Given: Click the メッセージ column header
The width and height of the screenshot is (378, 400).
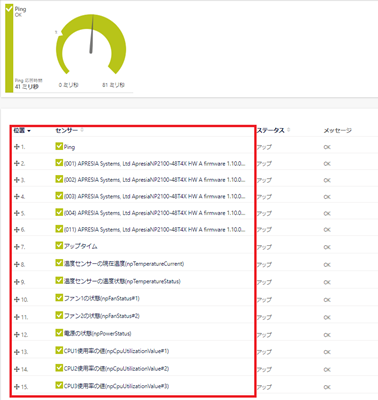Looking at the screenshot, I should [x=337, y=130].
